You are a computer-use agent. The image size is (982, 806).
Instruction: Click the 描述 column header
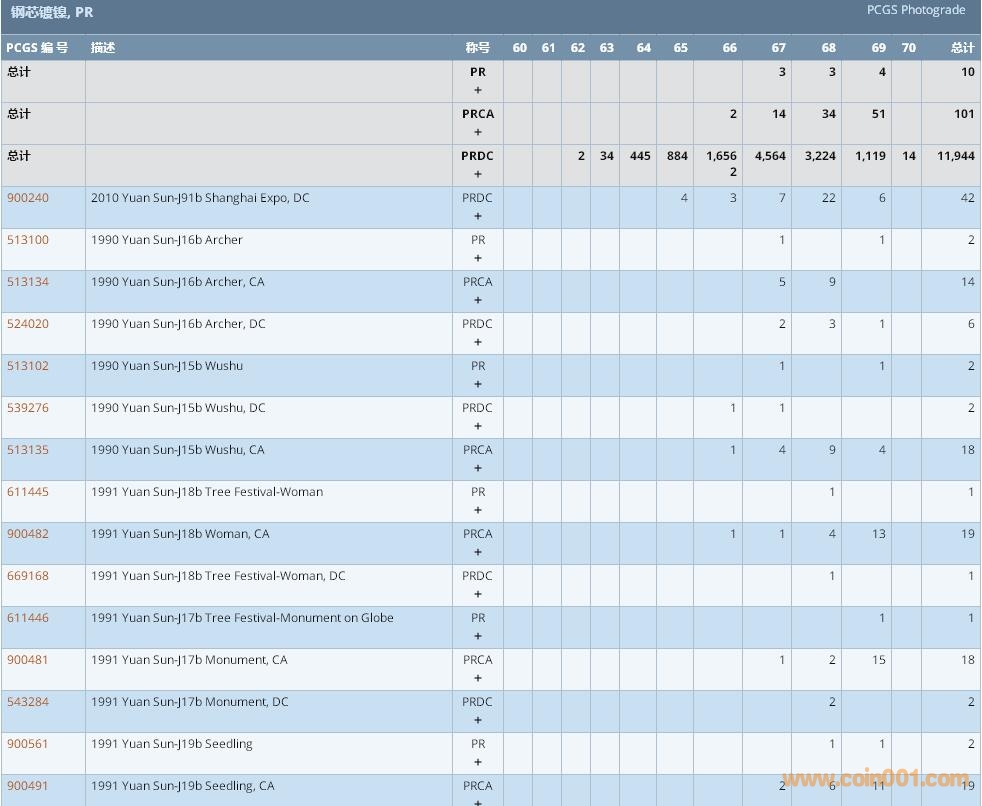[103, 48]
